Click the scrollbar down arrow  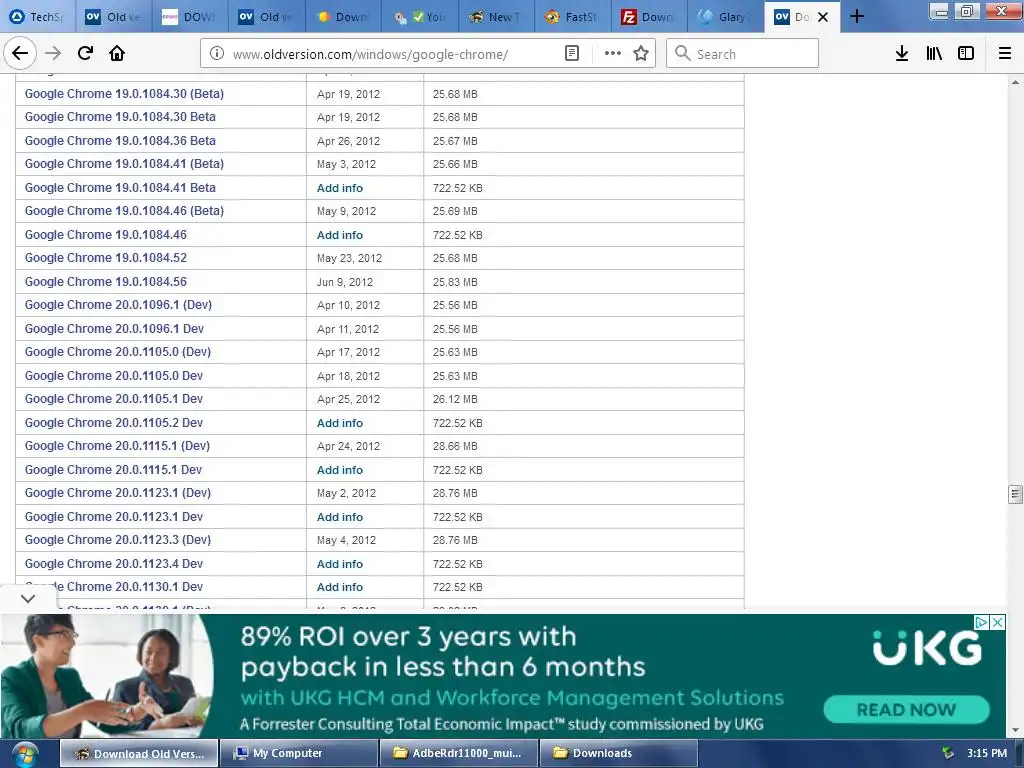point(1015,730)
